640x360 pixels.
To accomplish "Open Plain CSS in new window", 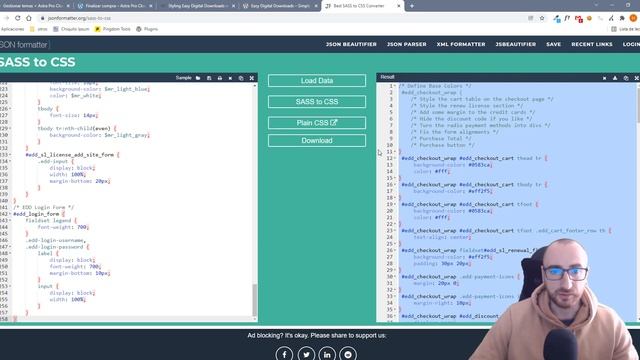I will point(317,123).
